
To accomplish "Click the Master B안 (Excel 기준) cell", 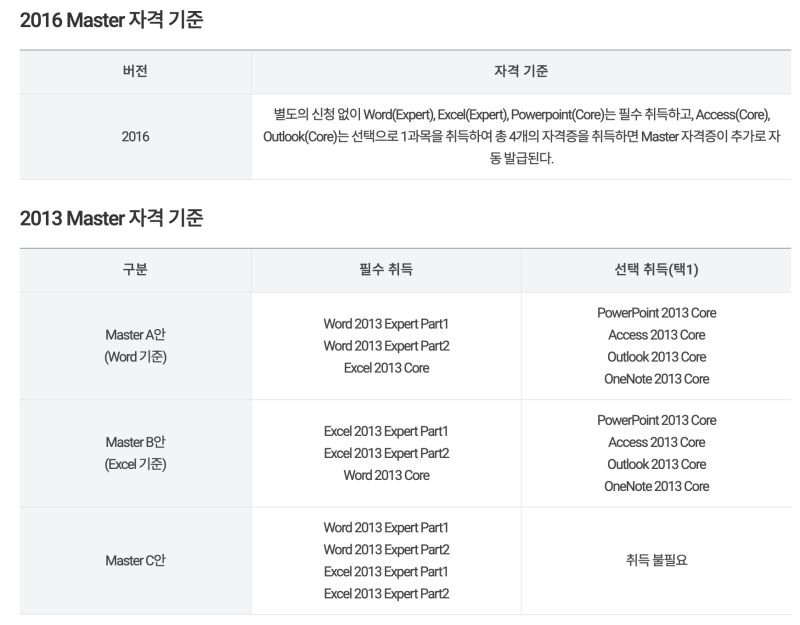I will coord(135,453).
